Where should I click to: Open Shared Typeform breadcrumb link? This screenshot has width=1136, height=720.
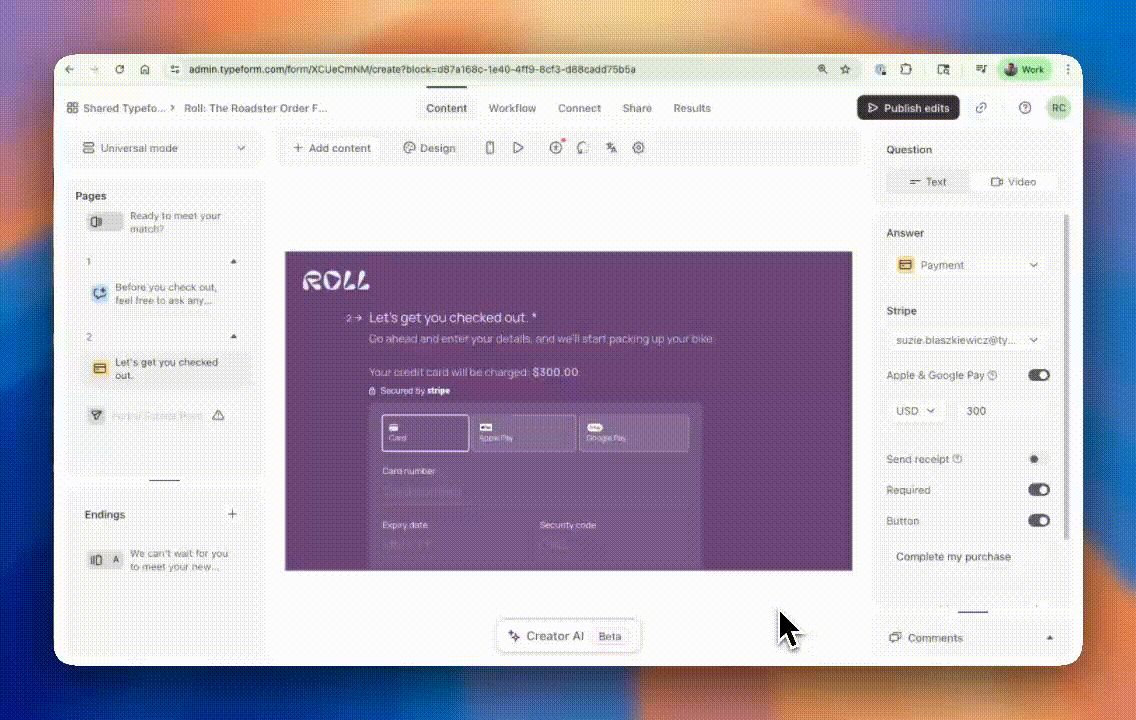(124, 108)
